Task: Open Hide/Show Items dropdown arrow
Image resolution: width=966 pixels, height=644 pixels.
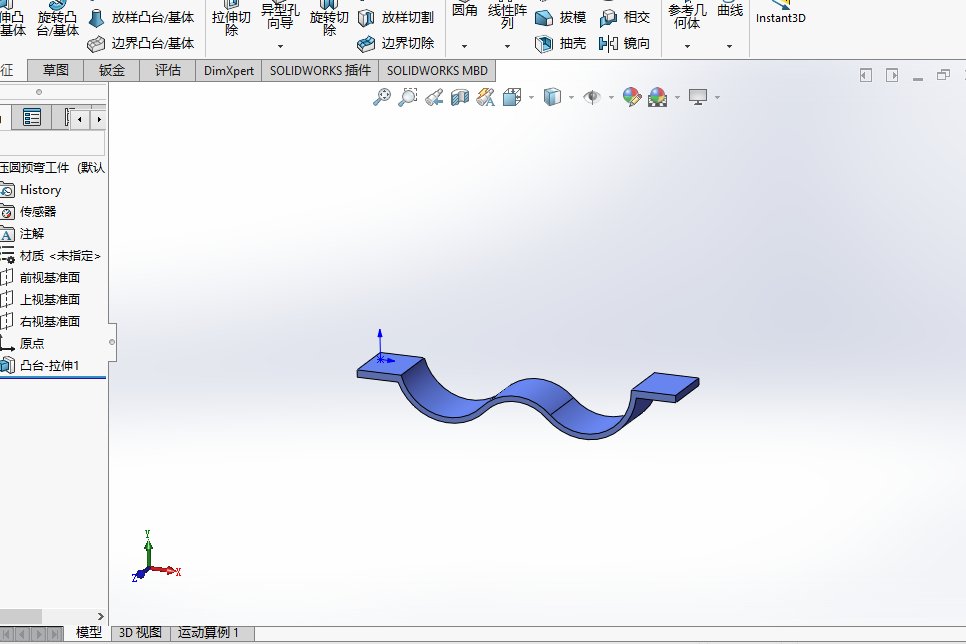Action: point(611,97)
